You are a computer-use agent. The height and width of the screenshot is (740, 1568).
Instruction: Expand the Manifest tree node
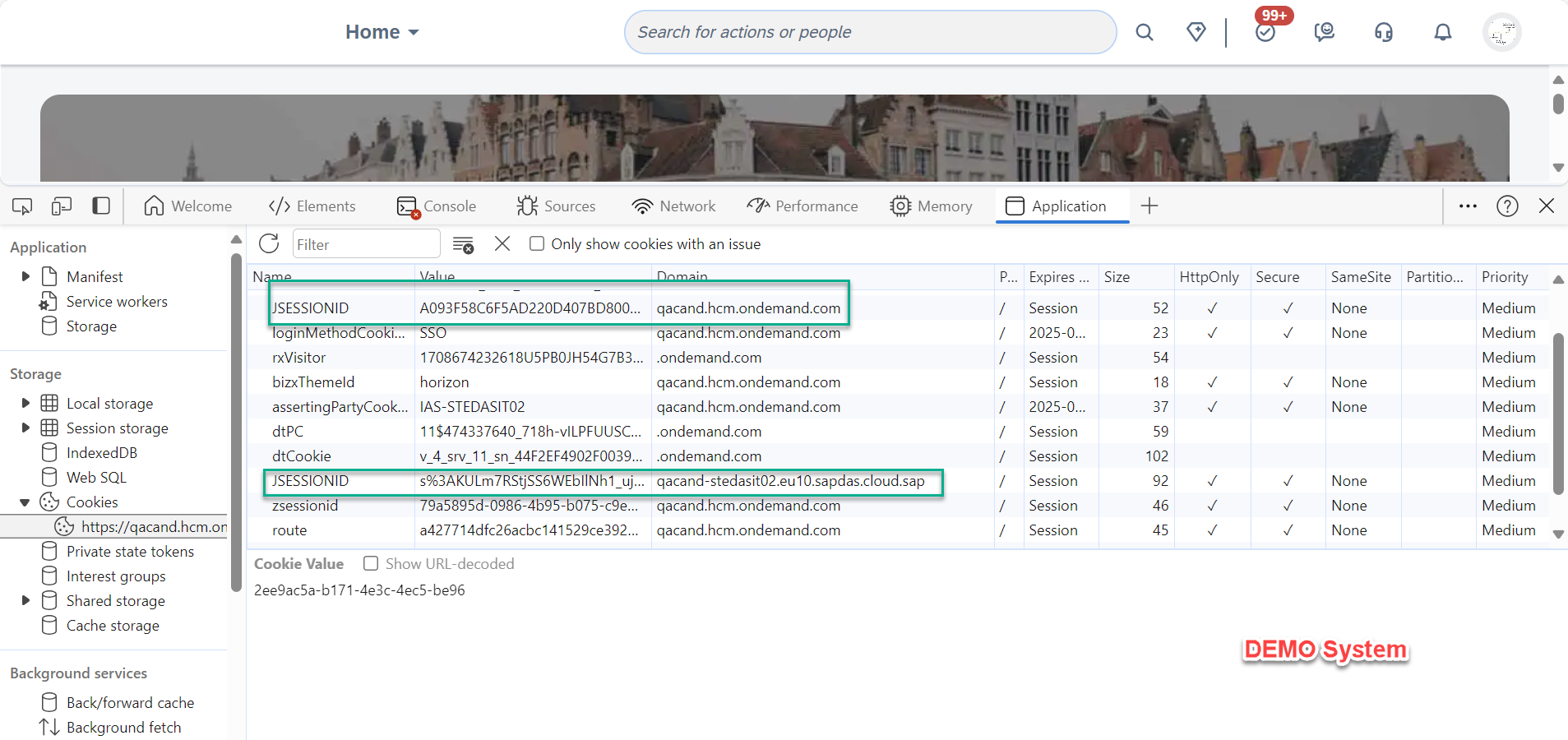point(25,276)
